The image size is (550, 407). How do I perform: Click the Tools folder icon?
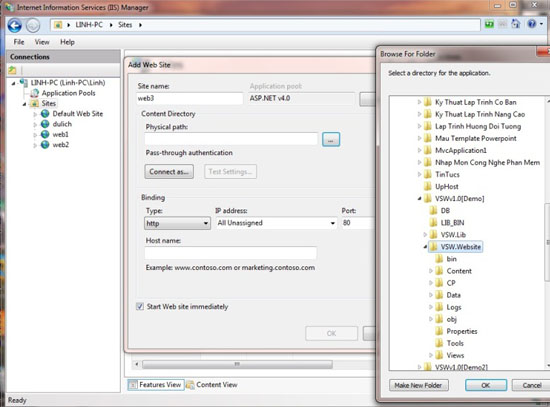[x=439, y=343]
